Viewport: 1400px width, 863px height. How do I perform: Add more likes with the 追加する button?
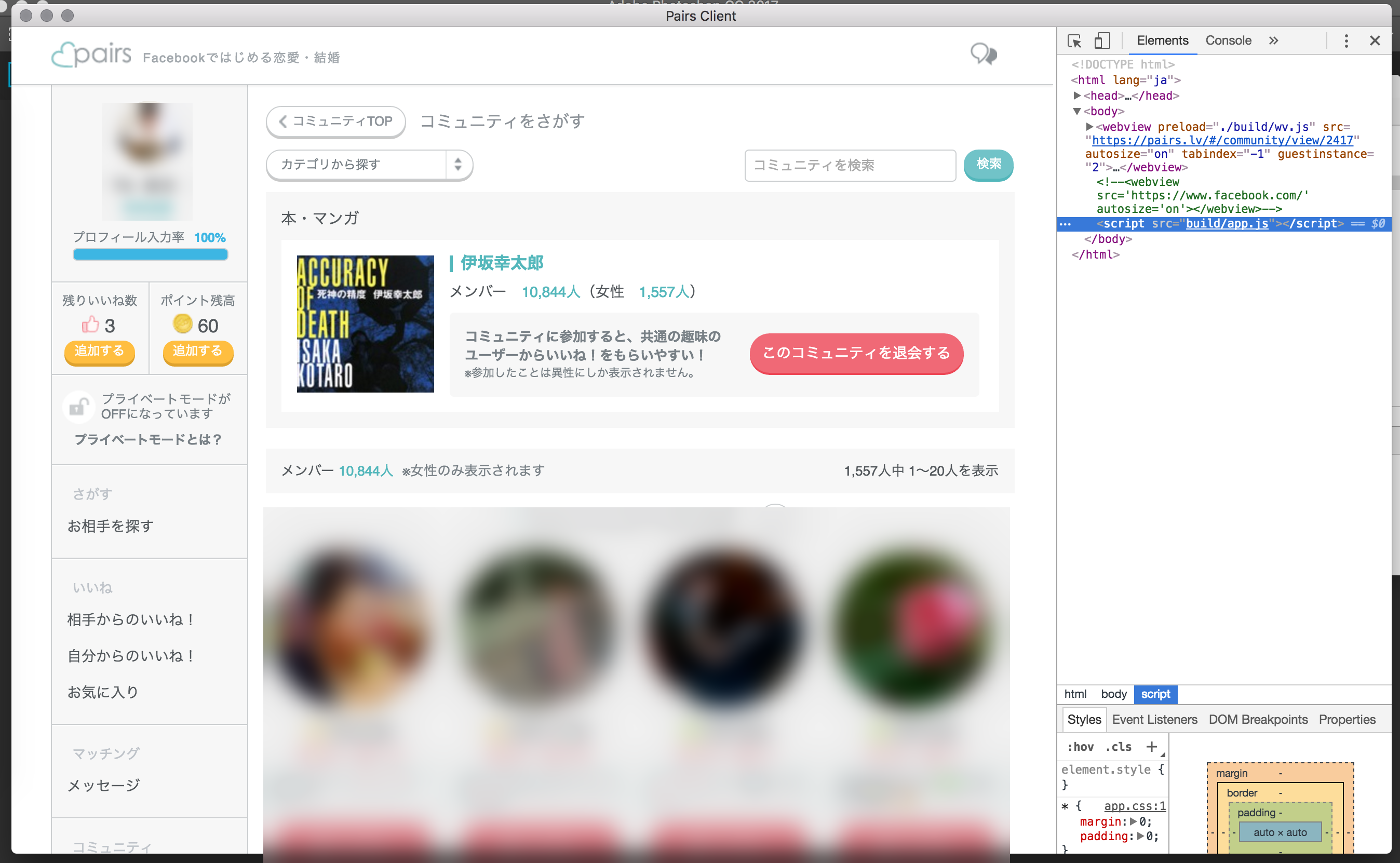coord(99,352)
